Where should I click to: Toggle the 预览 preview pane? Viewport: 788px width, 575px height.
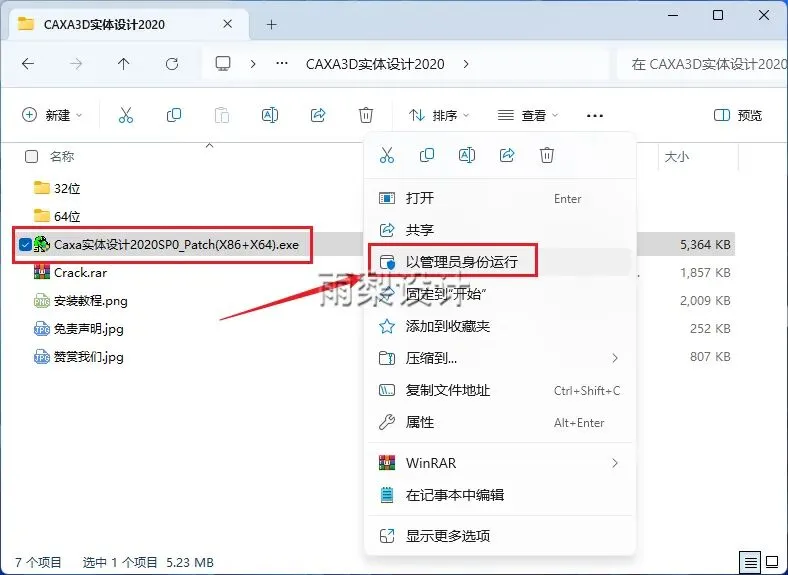738,116
